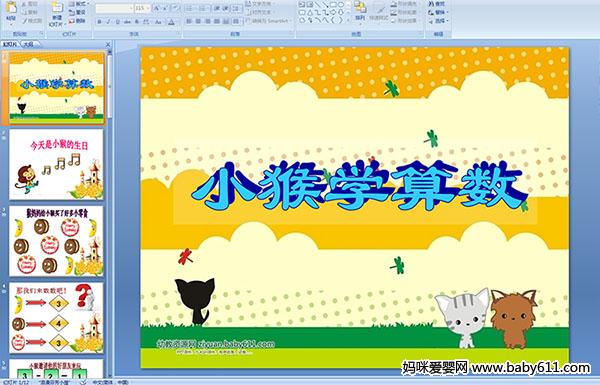Image resolution: width=600 pixels, height=385 pixels.
Task: Toggle Underline text formatting
Action: (117, 22)
